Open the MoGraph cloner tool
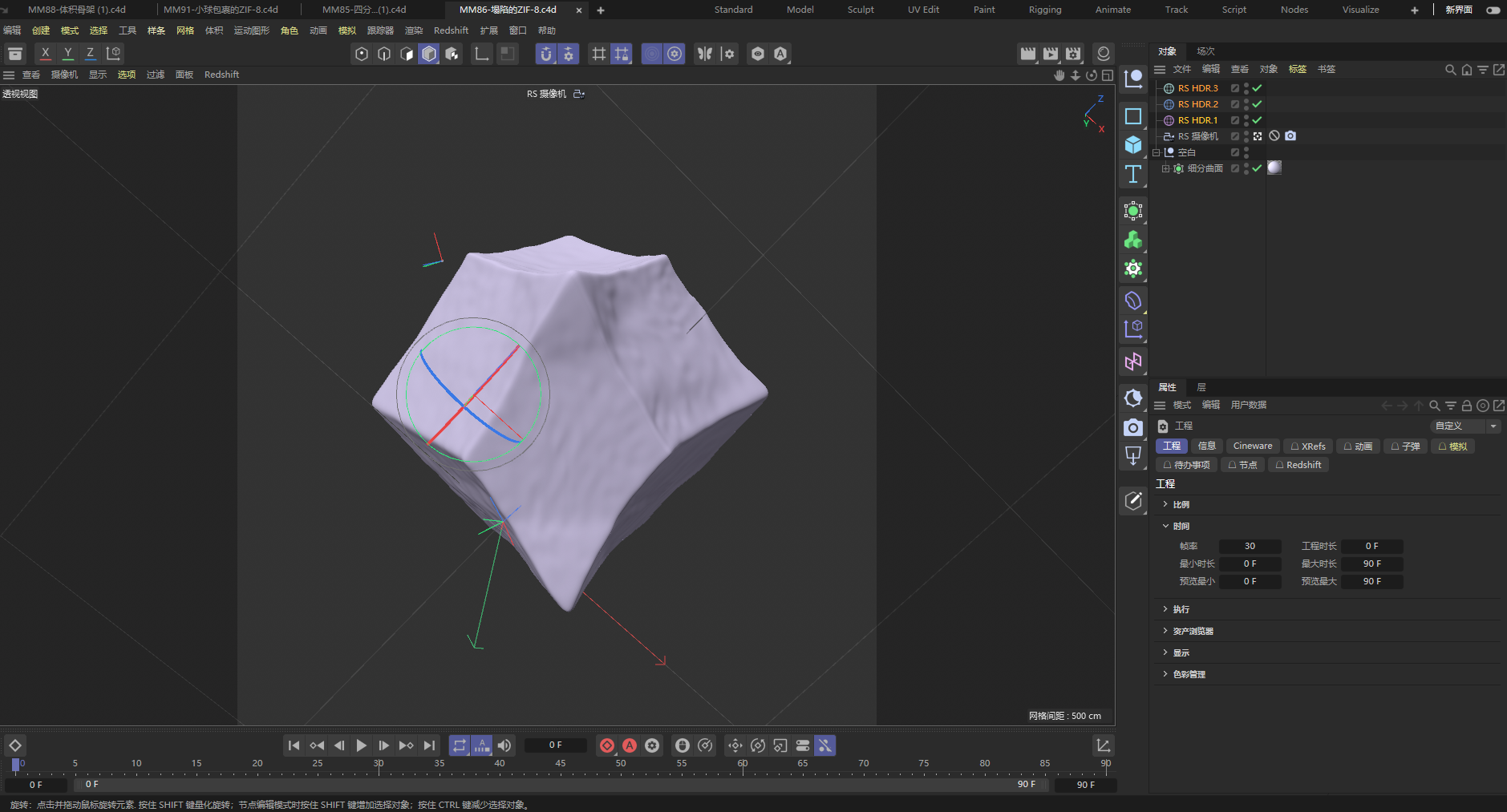This screenshot has width=1507, height=812. (x=1133, y=240)
